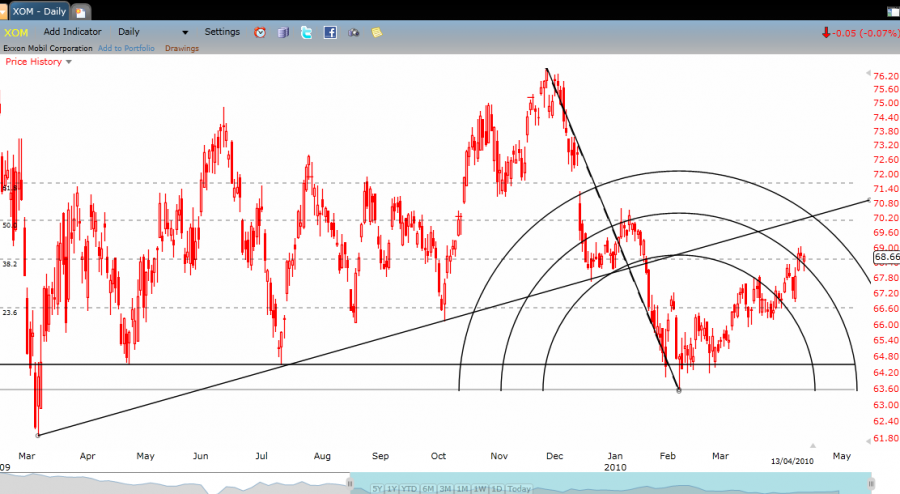Click 2010 year label on axis
Screen dimensions: 900x494
click(x=615, y=467)
